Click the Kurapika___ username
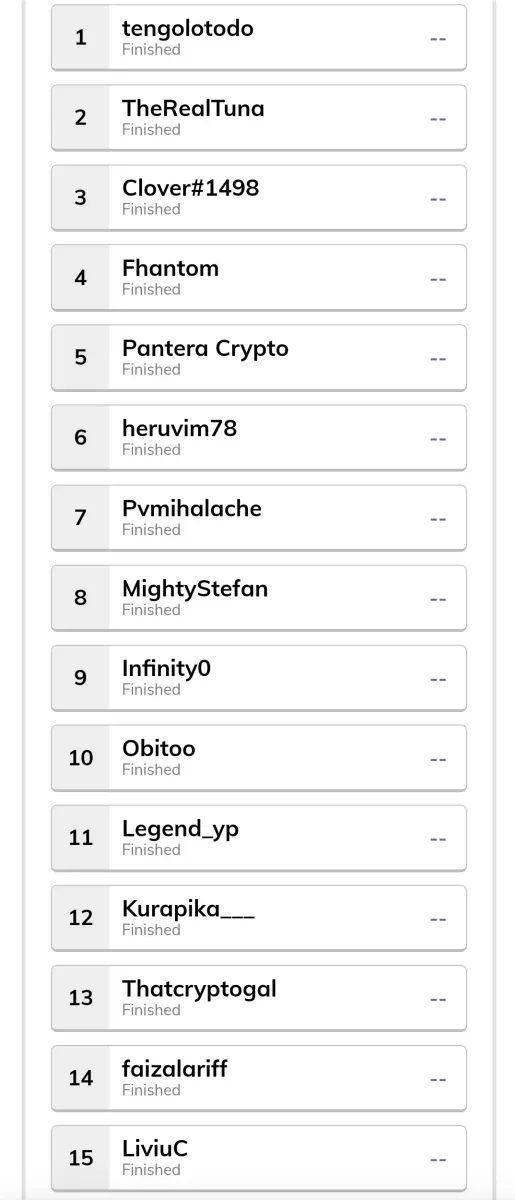 click(x=188, y=909)
